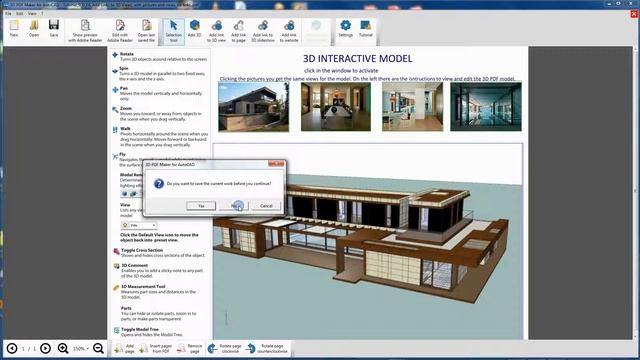Click the Pan instruction icon
The image size is (640, 360).
[115, 89]
